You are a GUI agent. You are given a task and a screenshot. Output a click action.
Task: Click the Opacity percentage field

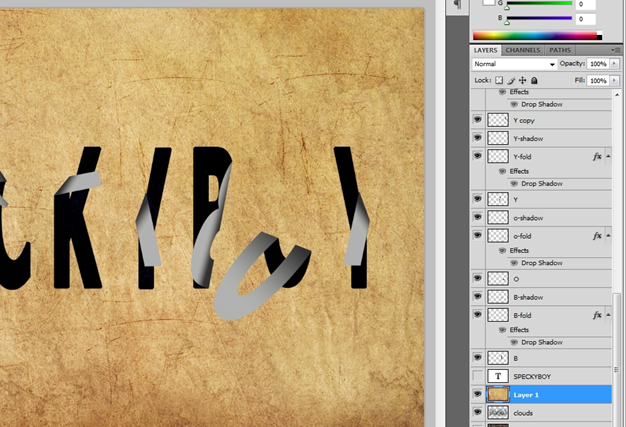coord(598,64)
